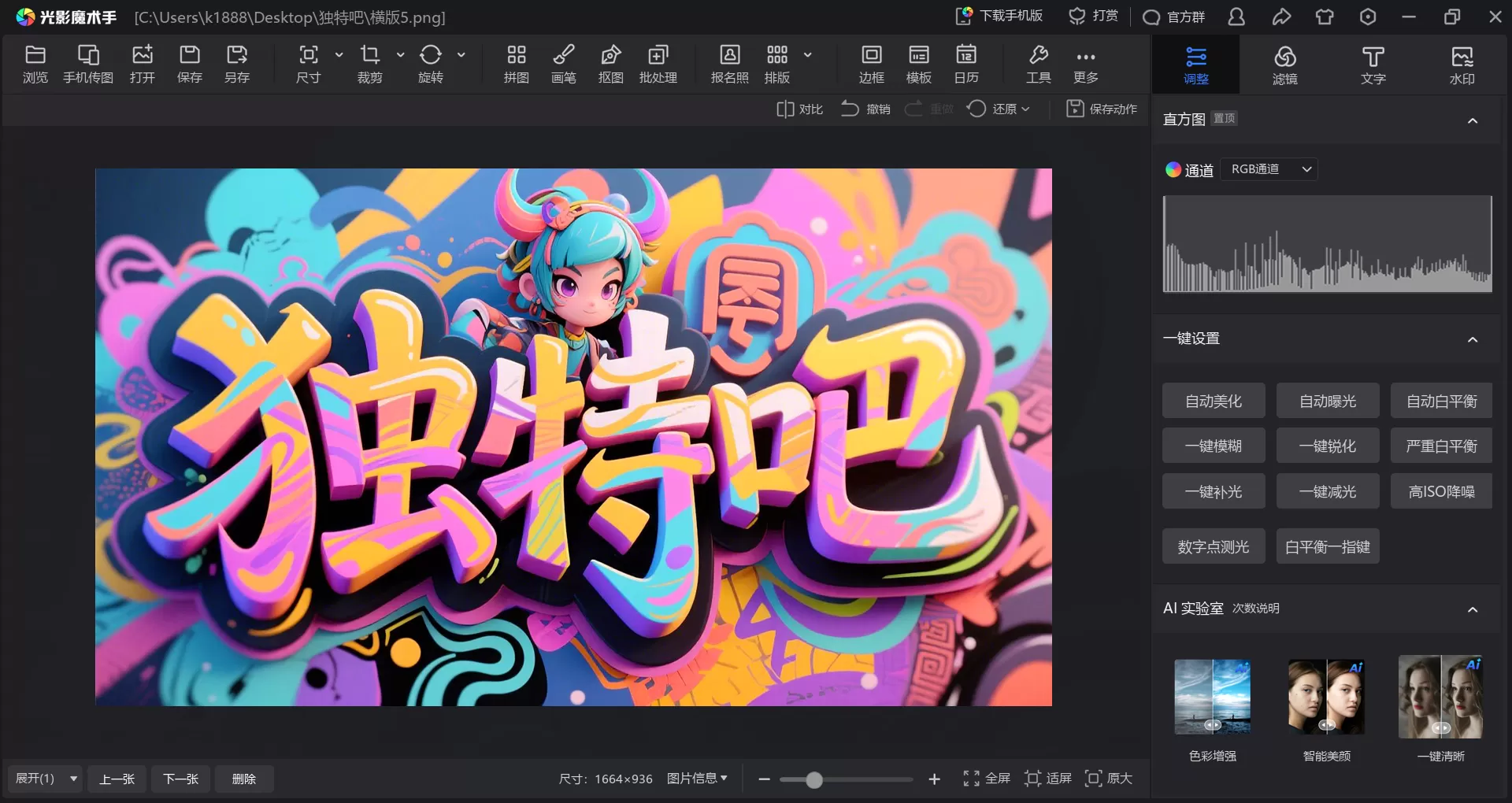Adjust the zoom slider at the bottom
This screenshot has width=1512, height=803.
(x=813, y=779)
